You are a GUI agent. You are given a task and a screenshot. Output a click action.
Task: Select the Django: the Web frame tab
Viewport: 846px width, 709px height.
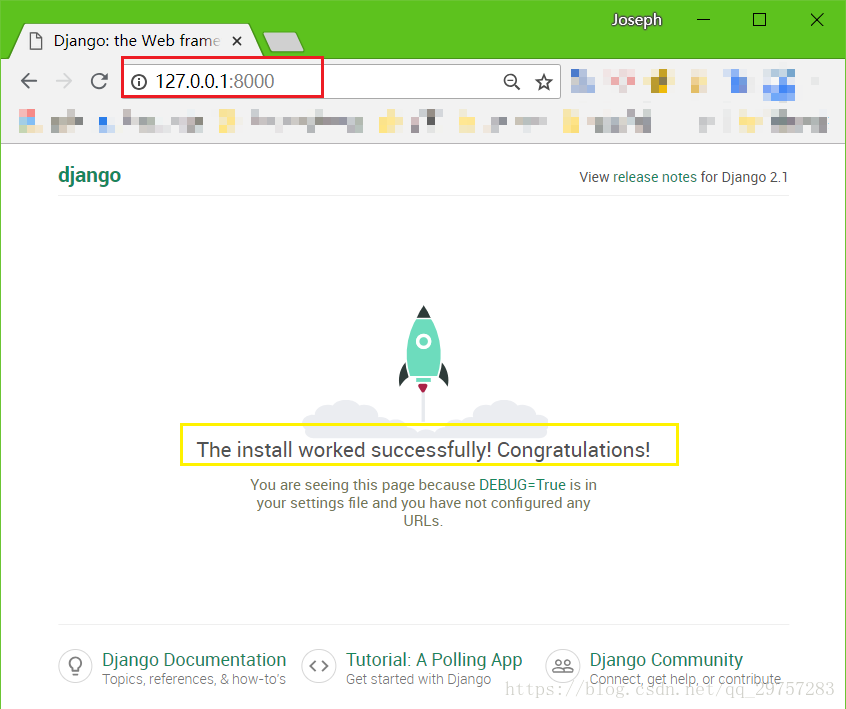coord(136,41)
